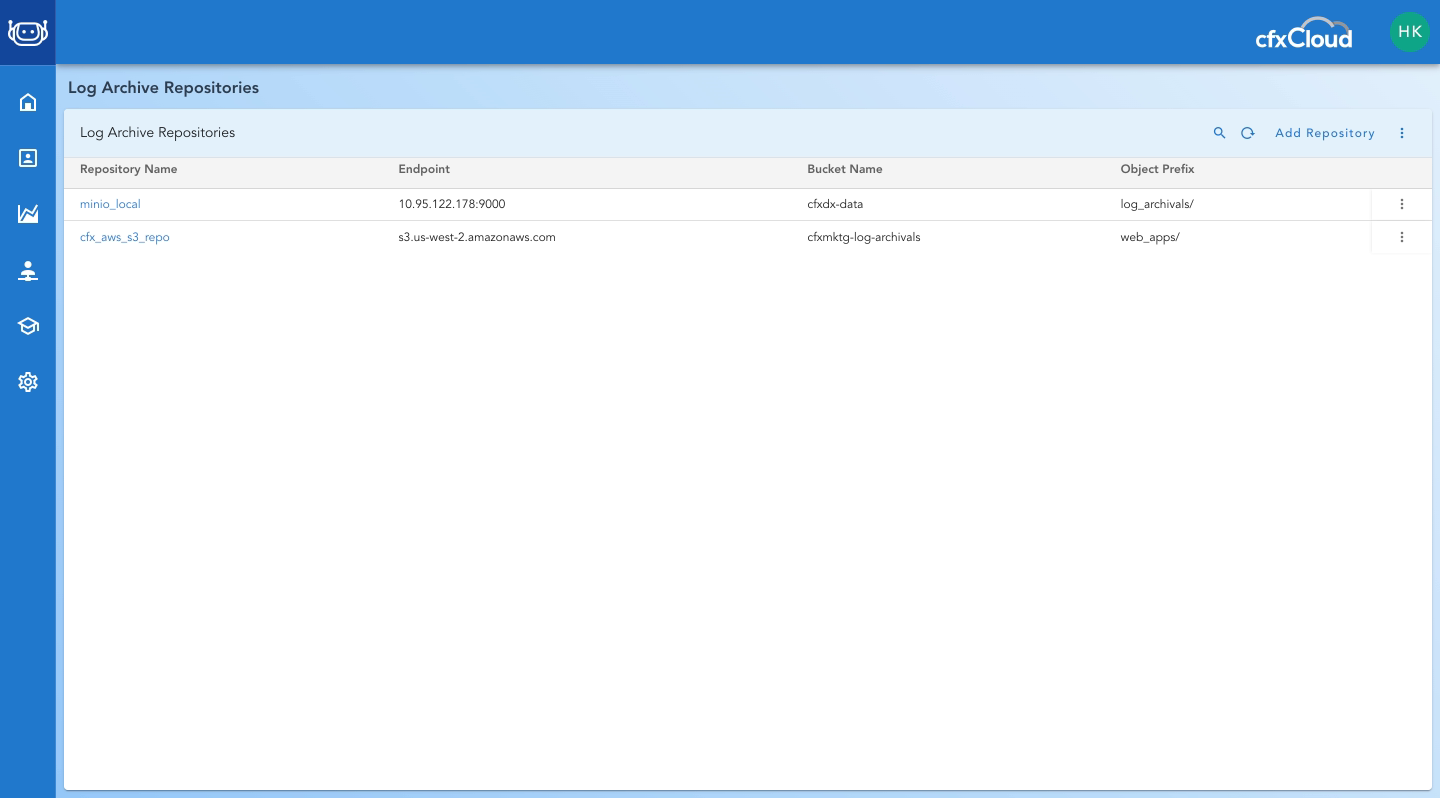Sort by Object Prefix column header
1440x798 pixels.
tap(1157, 169)
